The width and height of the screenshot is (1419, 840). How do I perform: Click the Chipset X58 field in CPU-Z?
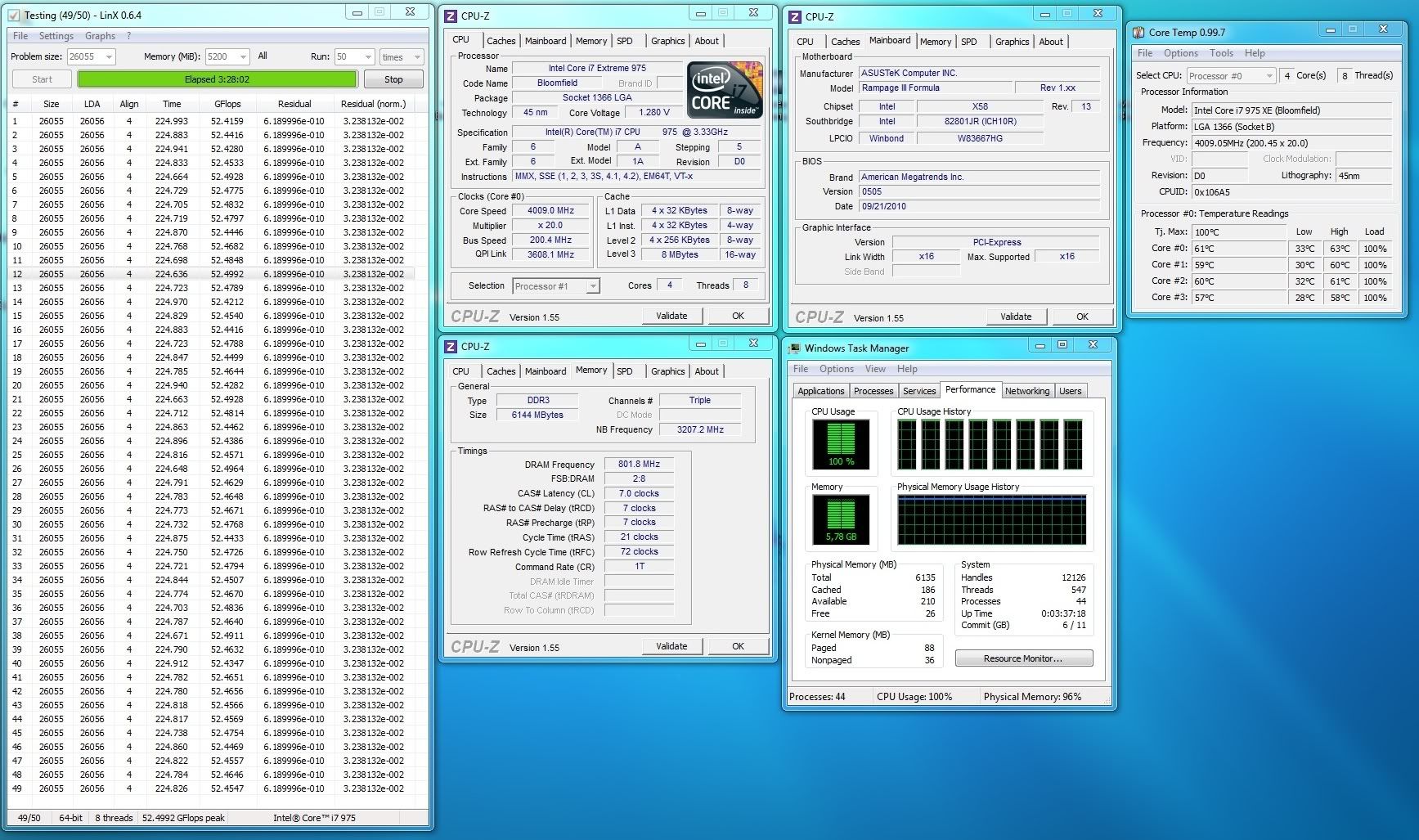pyautogui.click(x=980, y=106)
